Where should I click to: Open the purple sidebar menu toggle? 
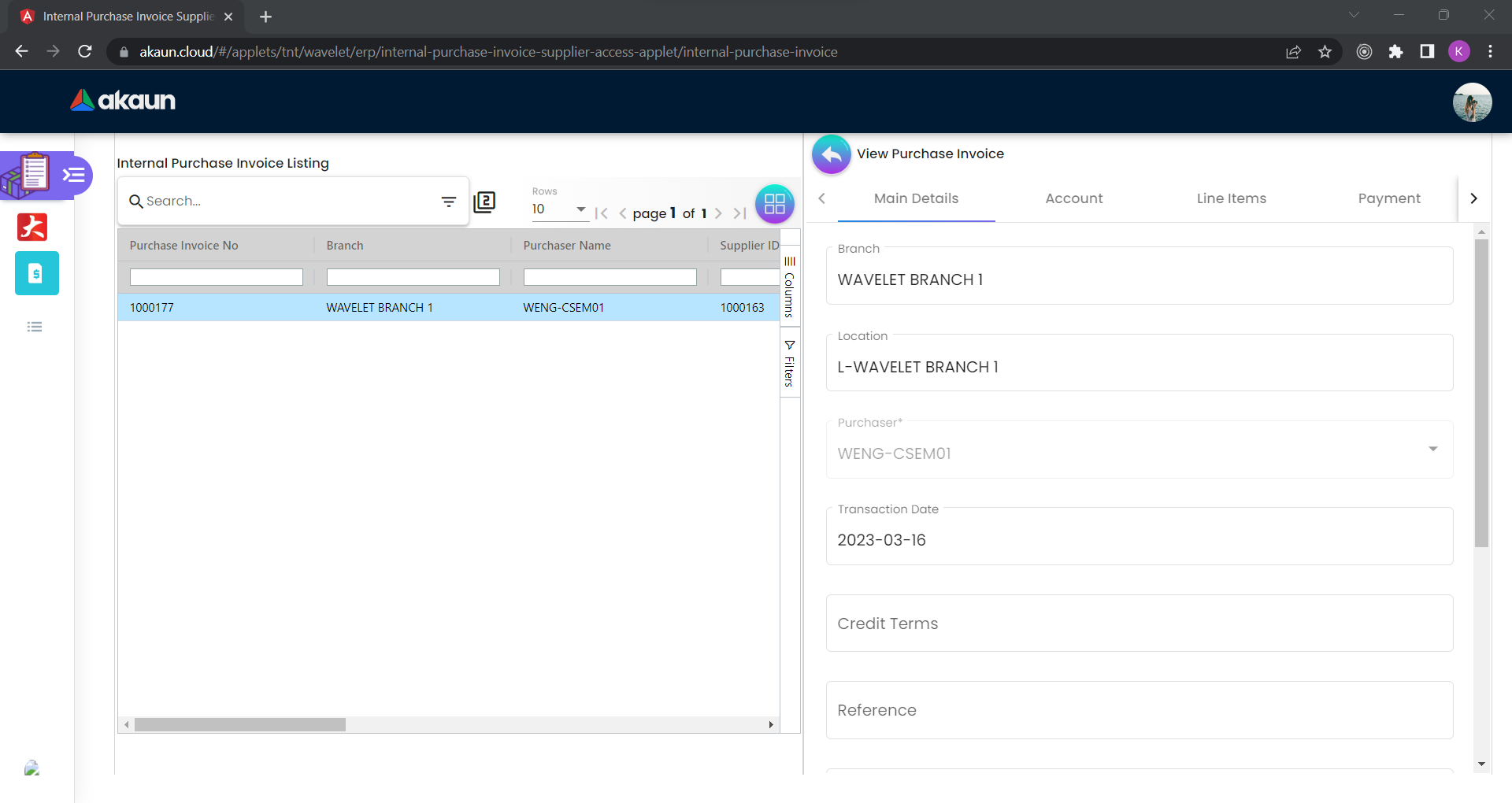click(x=74, y=175)
